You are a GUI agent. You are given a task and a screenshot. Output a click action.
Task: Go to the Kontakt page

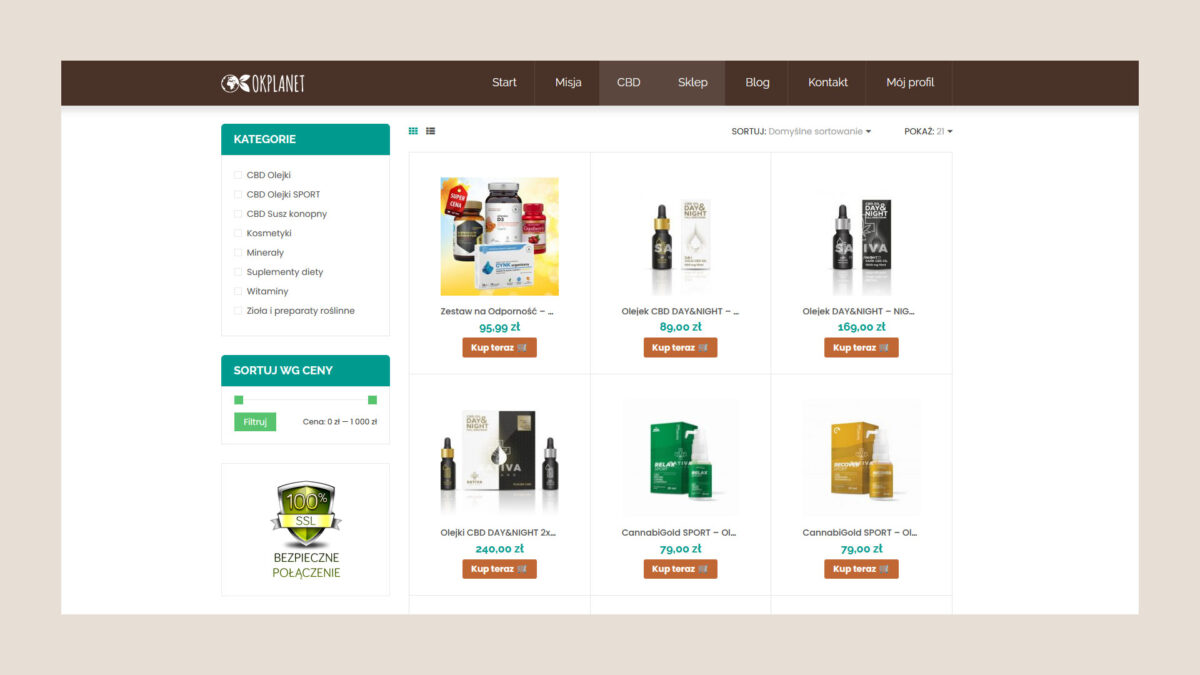[x=827, y=83]
